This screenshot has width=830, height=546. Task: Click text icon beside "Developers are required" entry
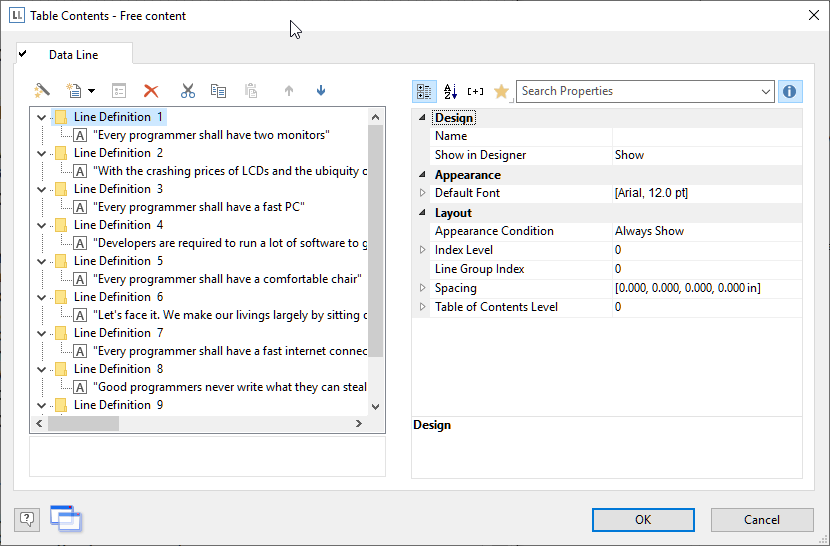[x=80, y=244]
